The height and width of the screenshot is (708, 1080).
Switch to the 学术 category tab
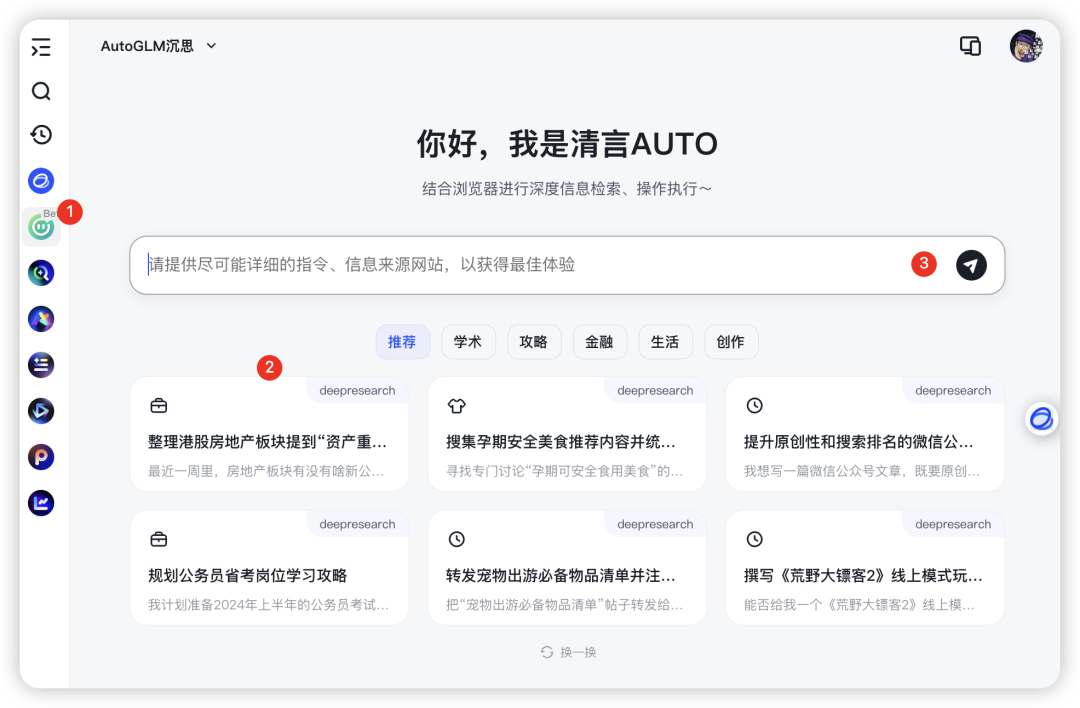(x=468, y=341)
